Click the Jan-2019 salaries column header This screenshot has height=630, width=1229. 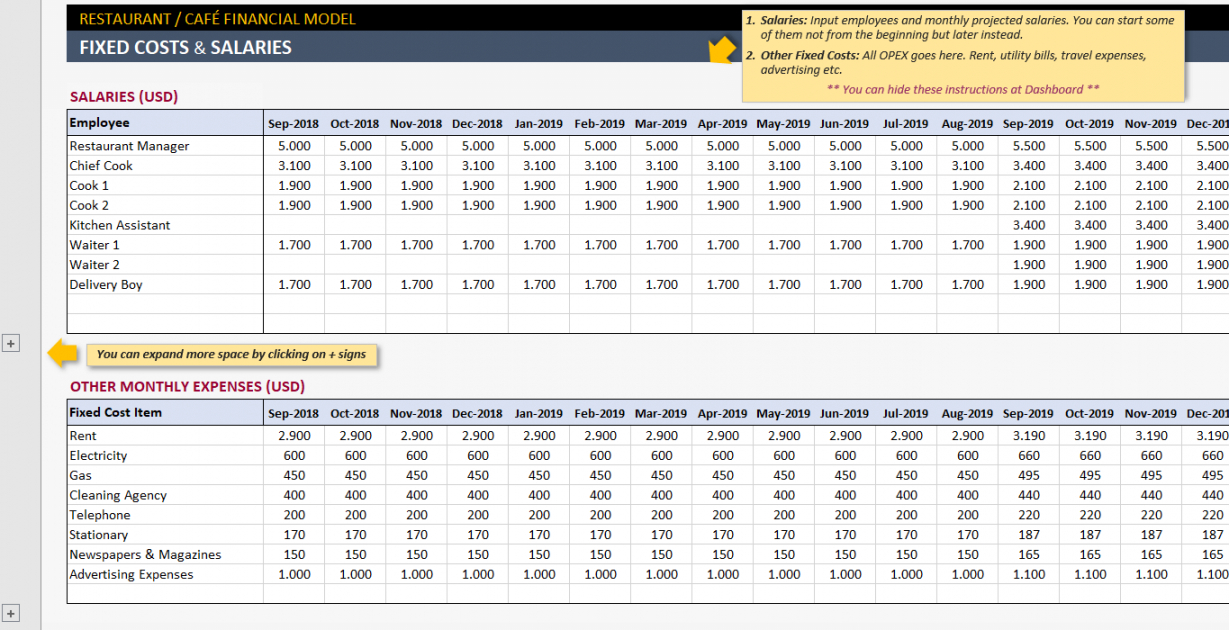(539, 124)
